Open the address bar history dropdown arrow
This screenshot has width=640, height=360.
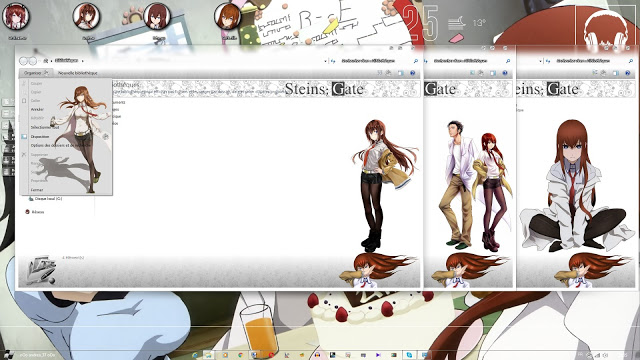[325, 61]
